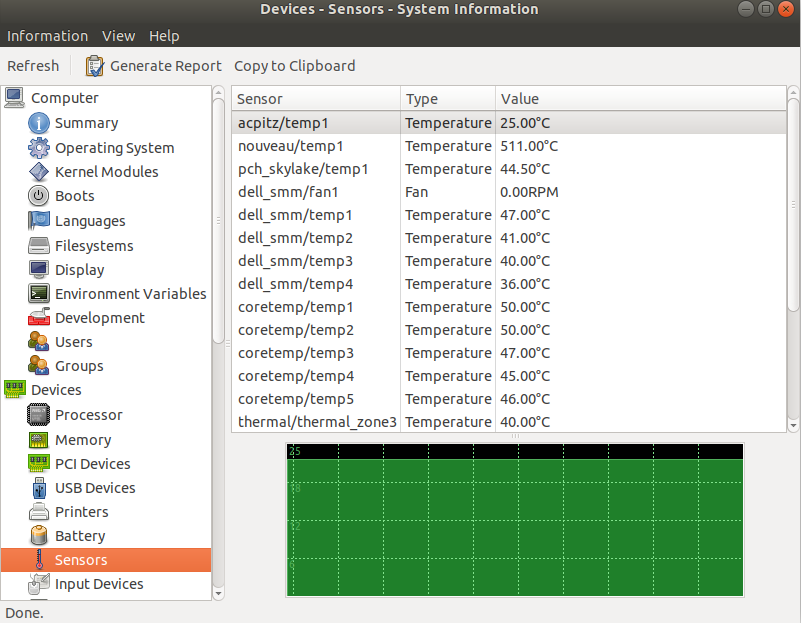The image size is (801, 623).
Task: Sort by the Type column header
Action: [x=448, y=99]
